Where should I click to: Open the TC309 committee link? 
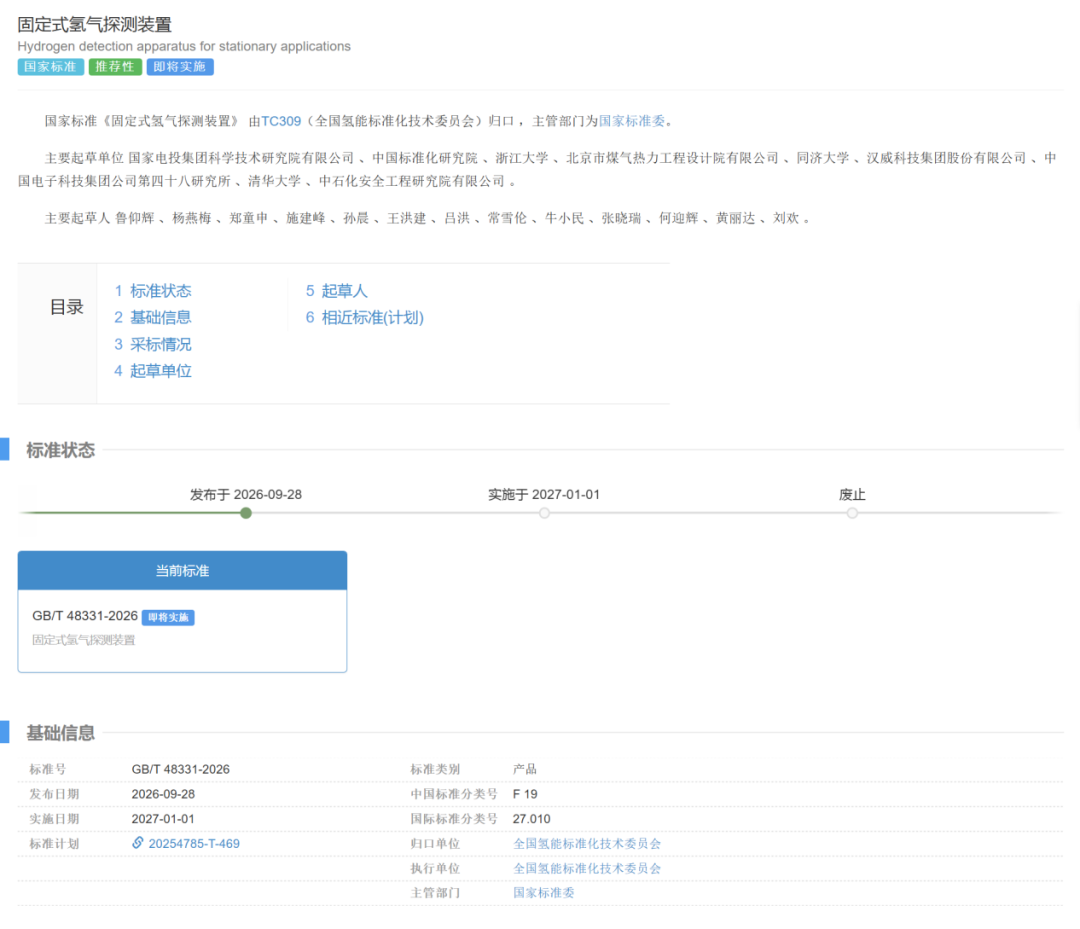281,121
